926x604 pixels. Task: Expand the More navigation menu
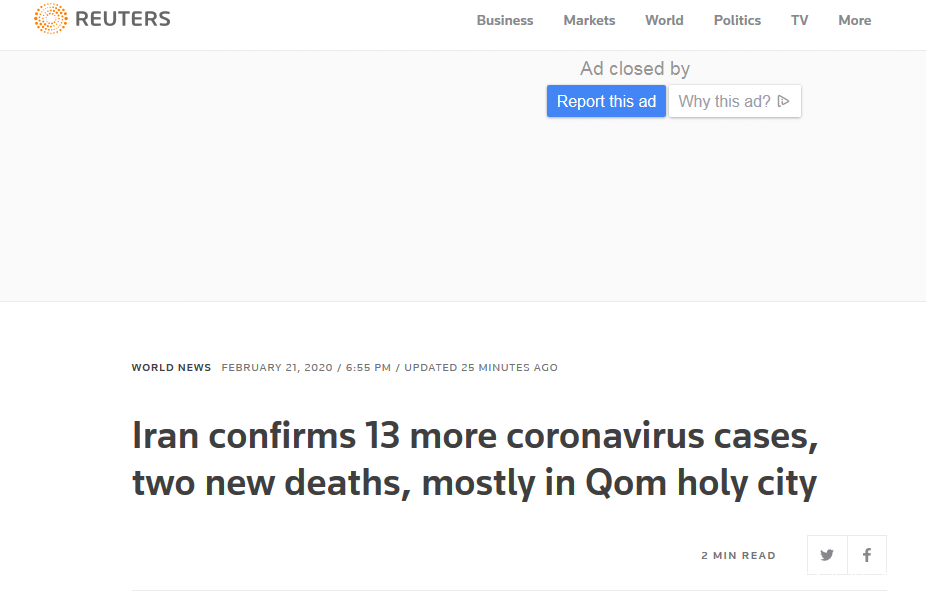tap(854, 20)
